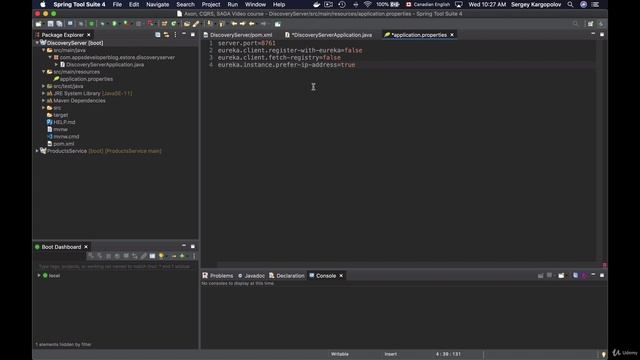Image resolution: width=640 pixels, height=360 pixels.
Task: Click the light bulb icon in Boot Dashboard toolbar
Action: pyautogui.click(x=162, y=256)
